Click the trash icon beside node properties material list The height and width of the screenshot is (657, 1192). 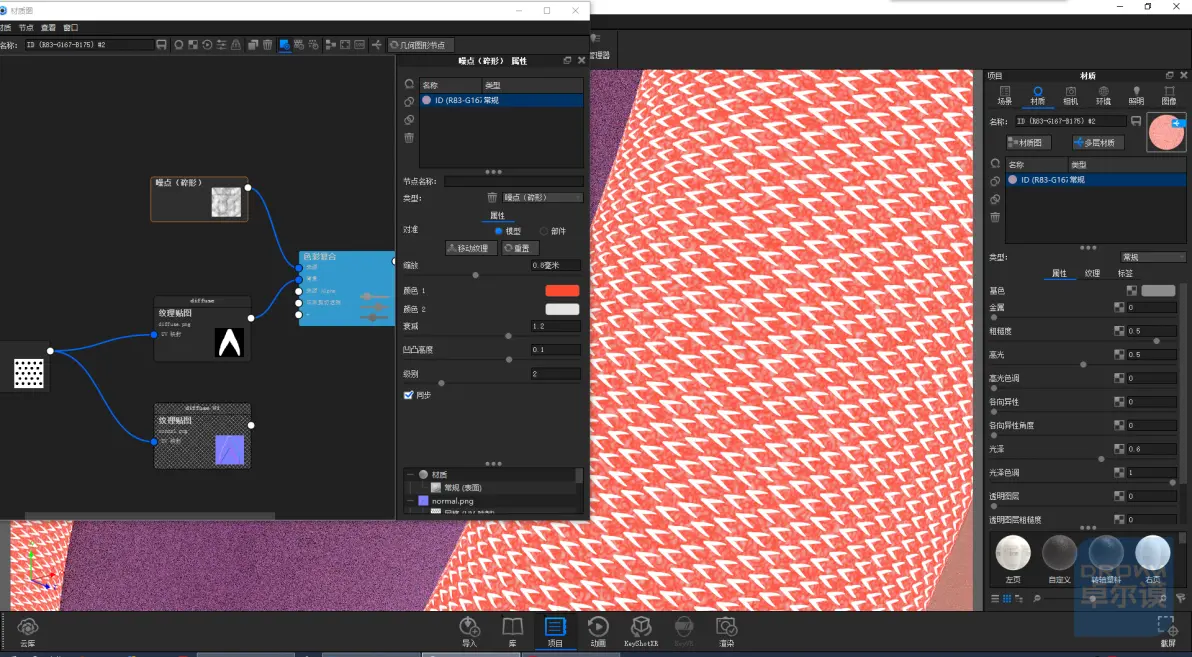tap(409, 138)
